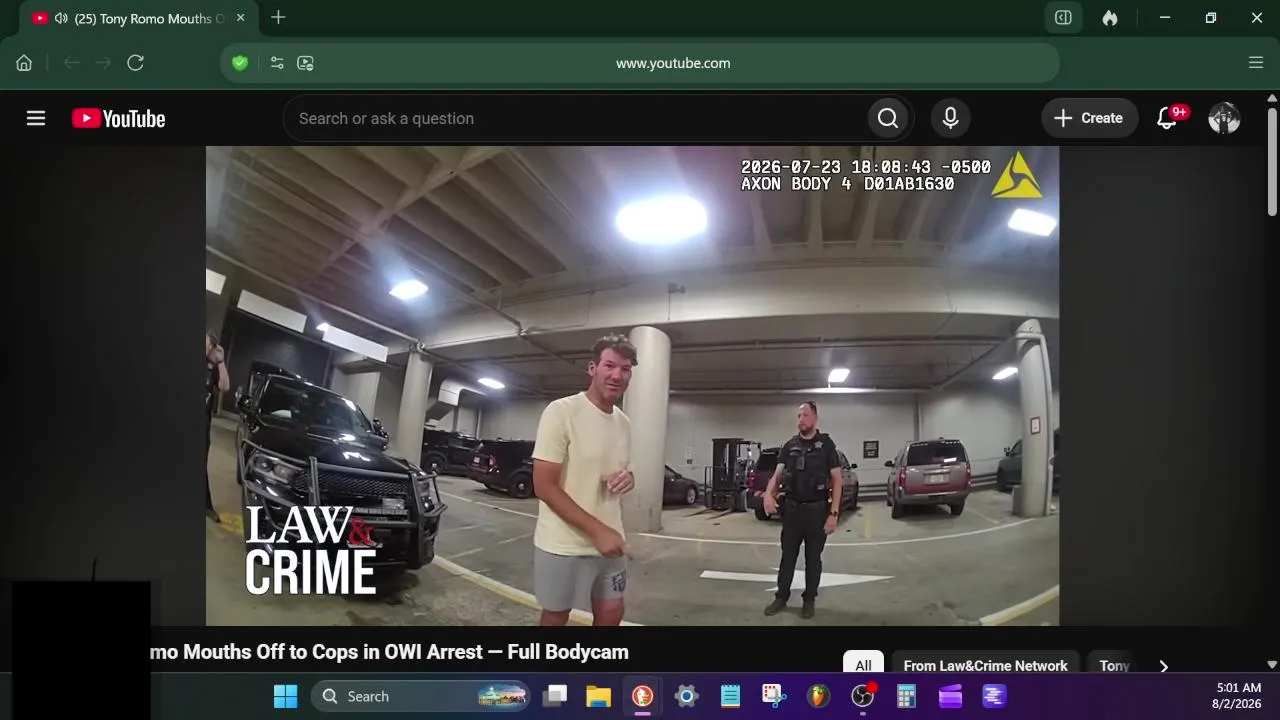Viewport: 1280px width, 720px height.
Task: Click the Create button
Action: 1089,118
